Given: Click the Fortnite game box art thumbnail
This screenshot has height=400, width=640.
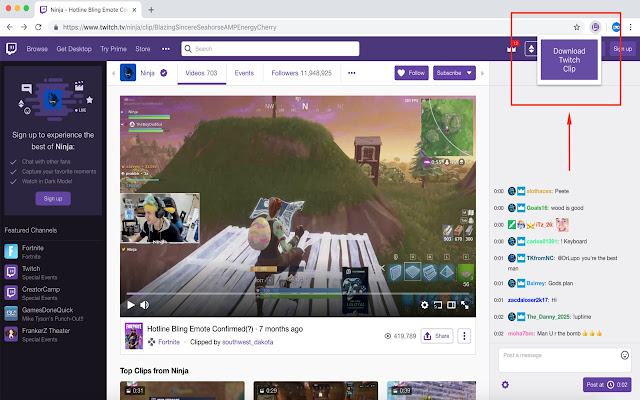Looking at the screenshot, I should [x=134, y=336].
